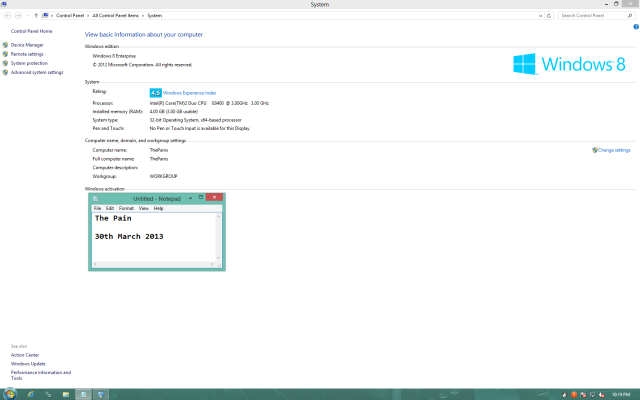Open Notepad Edit menu

coord(110,208)
